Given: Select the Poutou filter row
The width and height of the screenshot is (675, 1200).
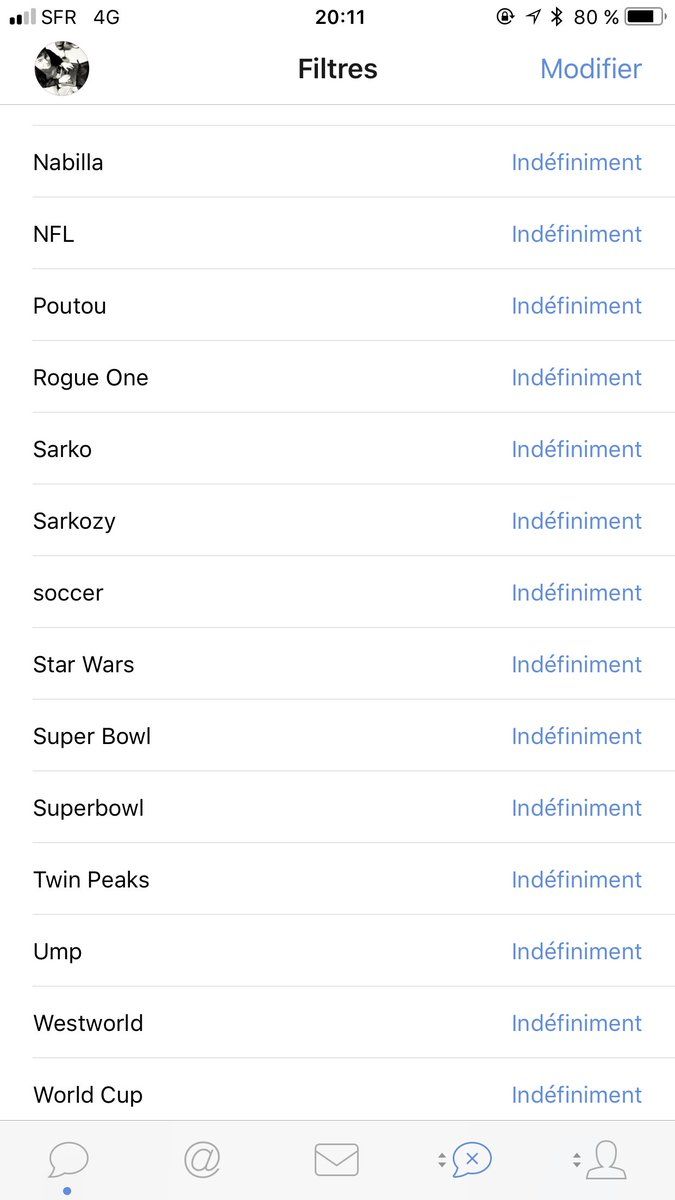Looking at the screenshot, I should point(70,306).
